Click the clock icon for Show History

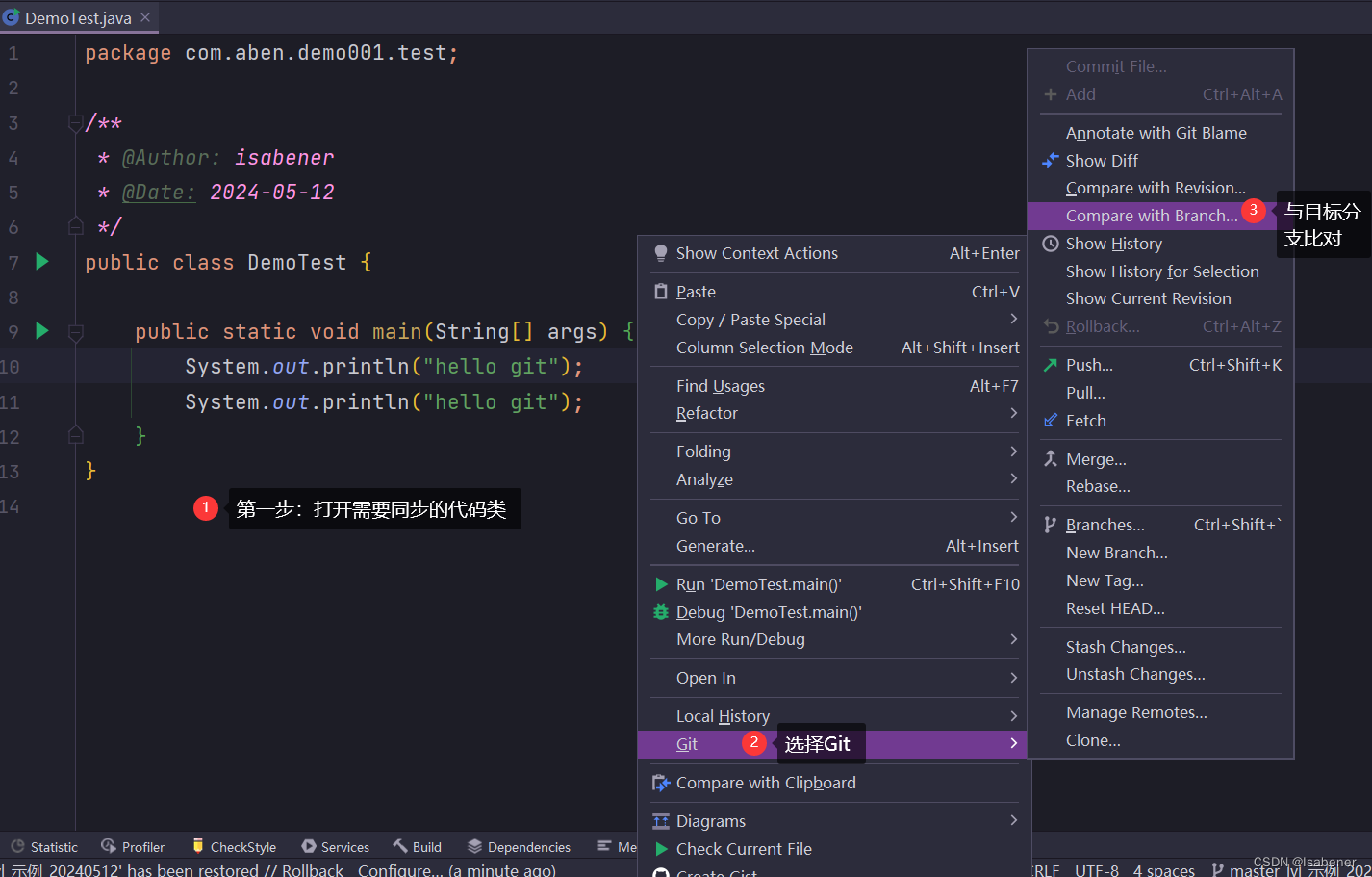coord(1051,244)
